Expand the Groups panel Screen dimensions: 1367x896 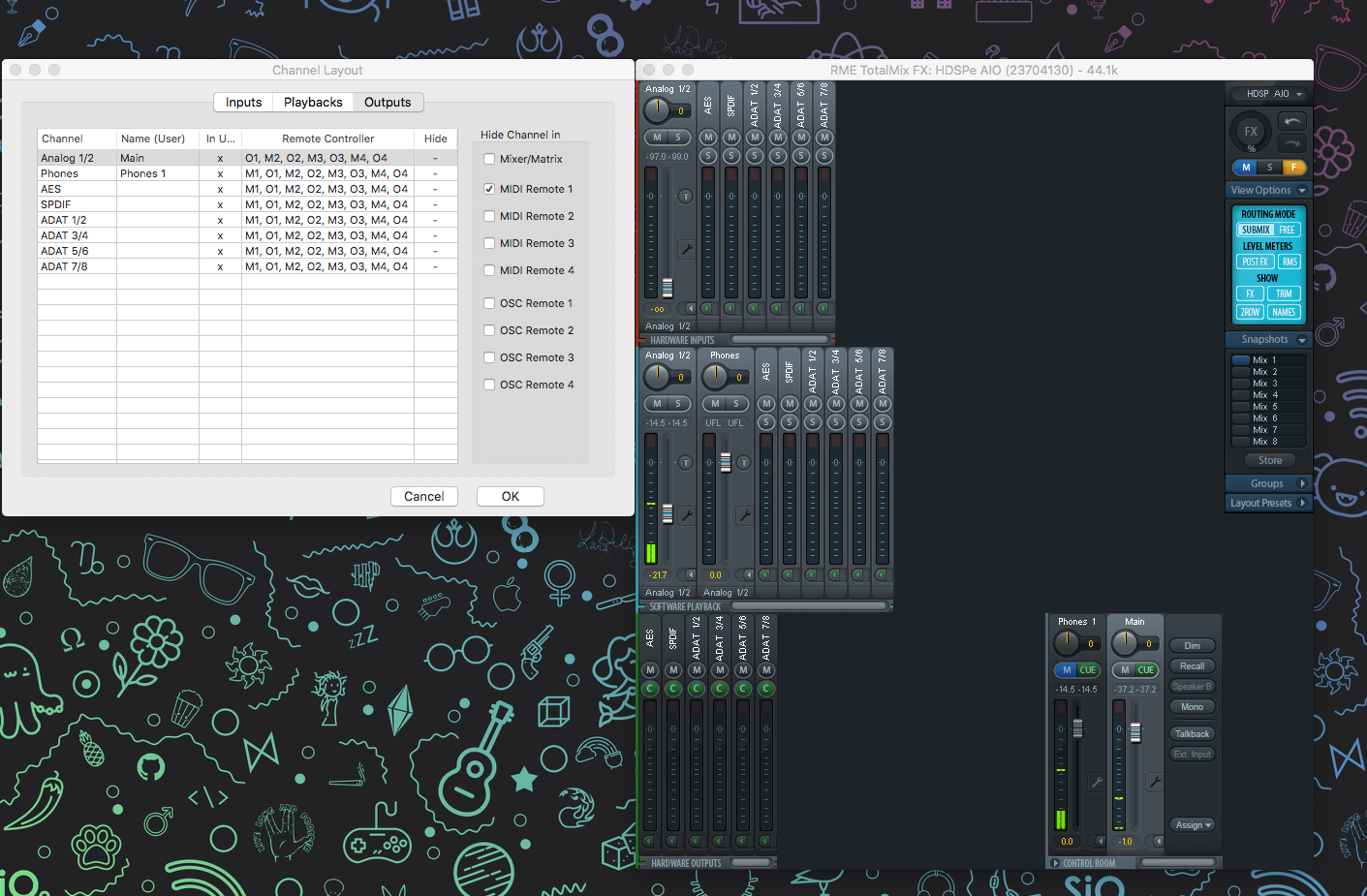point(1268,483)
